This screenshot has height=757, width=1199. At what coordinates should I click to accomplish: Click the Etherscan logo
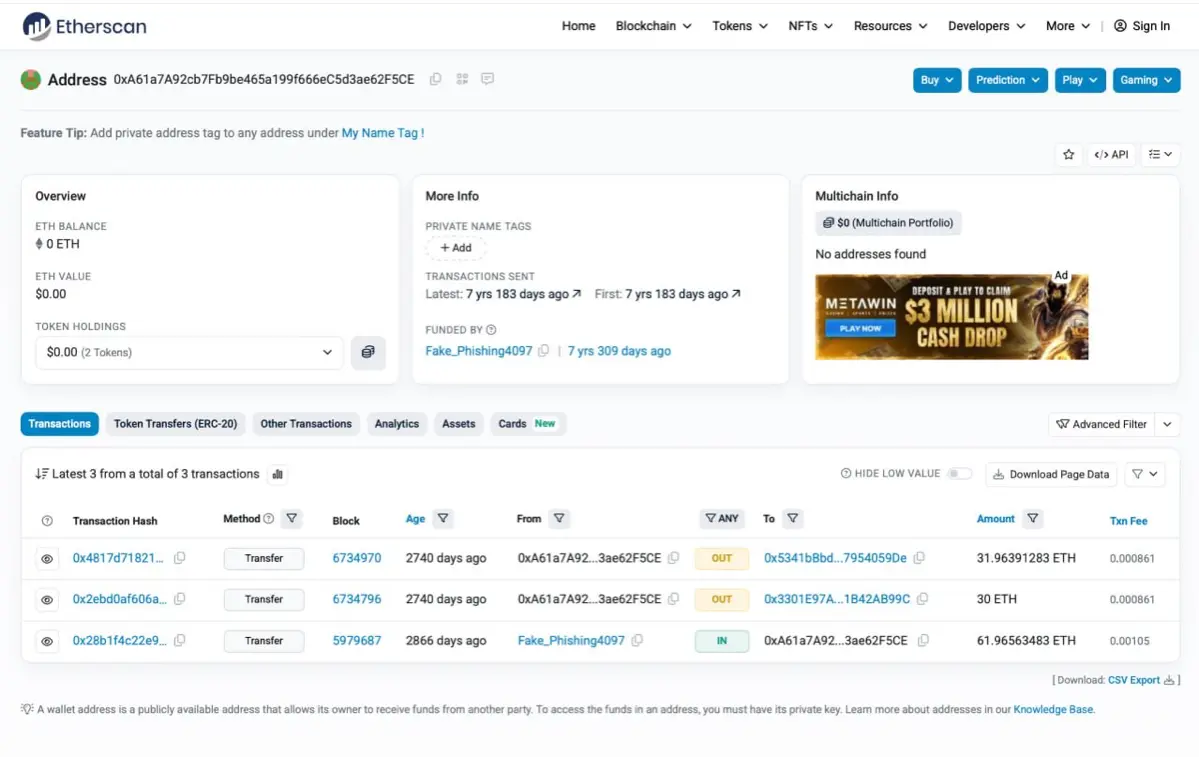tap(85, 26)
